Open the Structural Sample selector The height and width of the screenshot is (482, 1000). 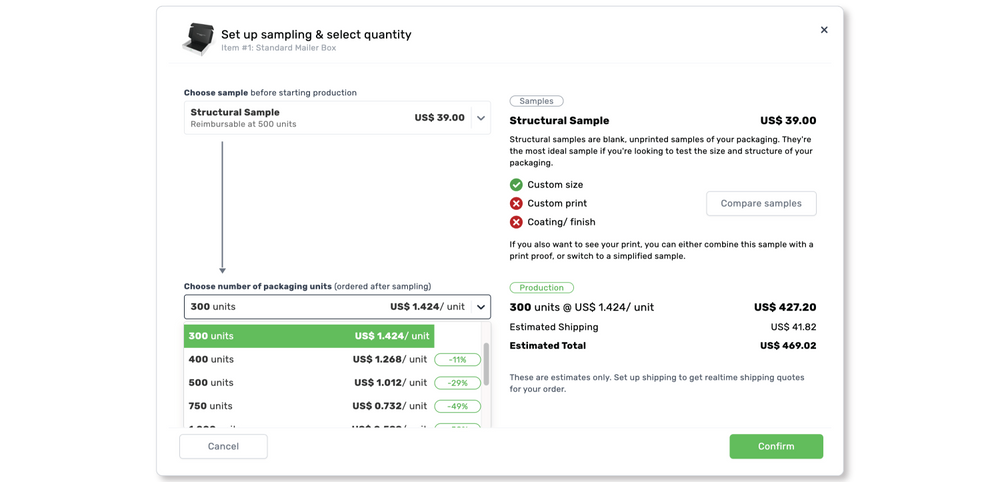click(337, 118)
